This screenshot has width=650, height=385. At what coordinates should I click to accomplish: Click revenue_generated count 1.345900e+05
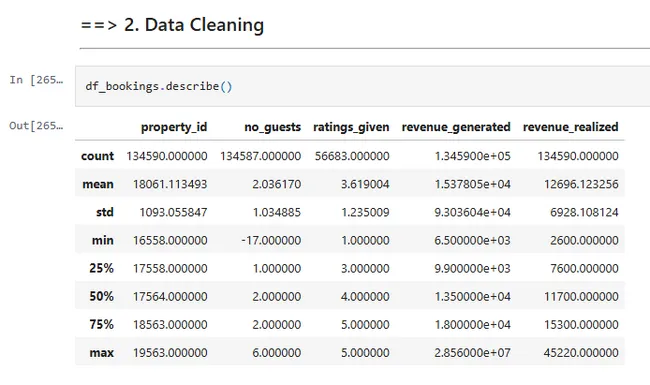[473, 156]
